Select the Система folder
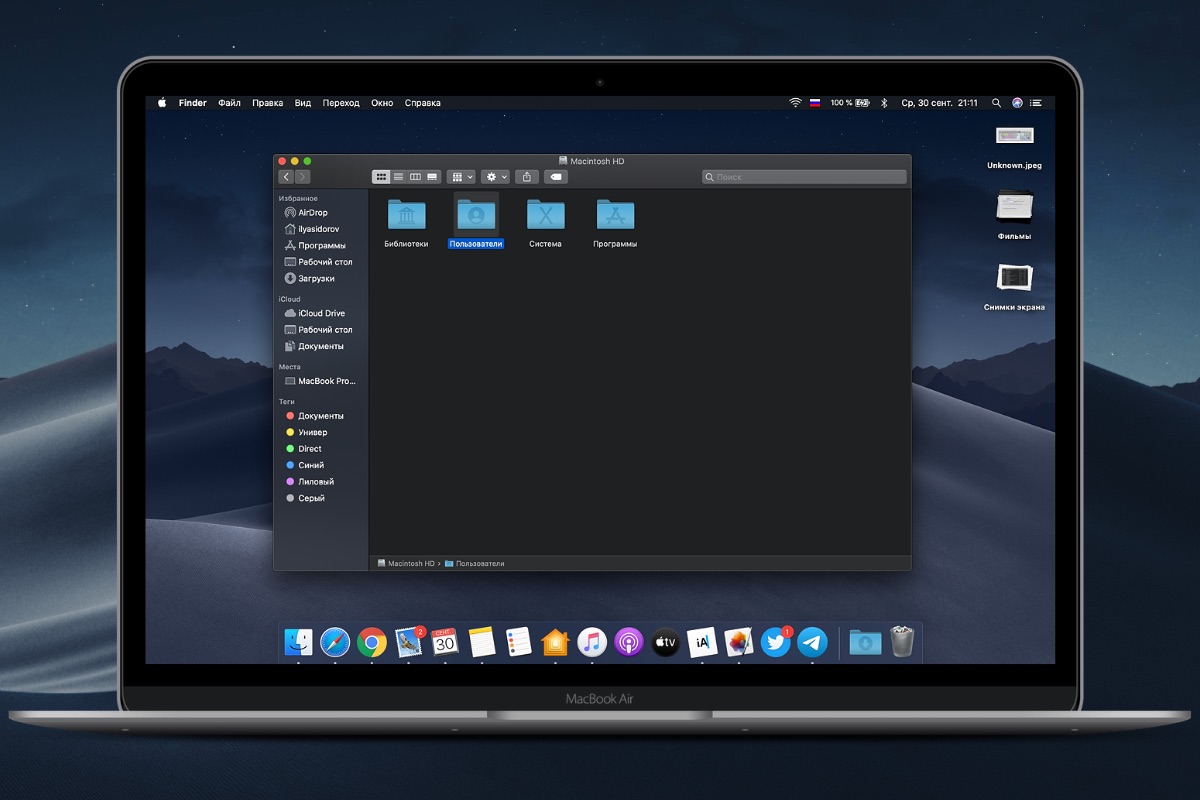The image size is (1200, 800). tap(546, 214)
